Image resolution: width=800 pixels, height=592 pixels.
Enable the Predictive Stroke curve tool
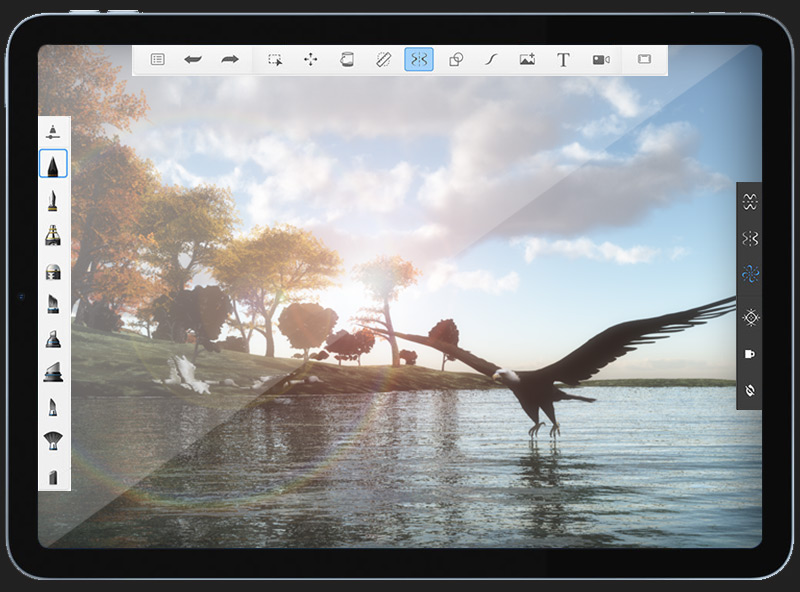[491, 60]
